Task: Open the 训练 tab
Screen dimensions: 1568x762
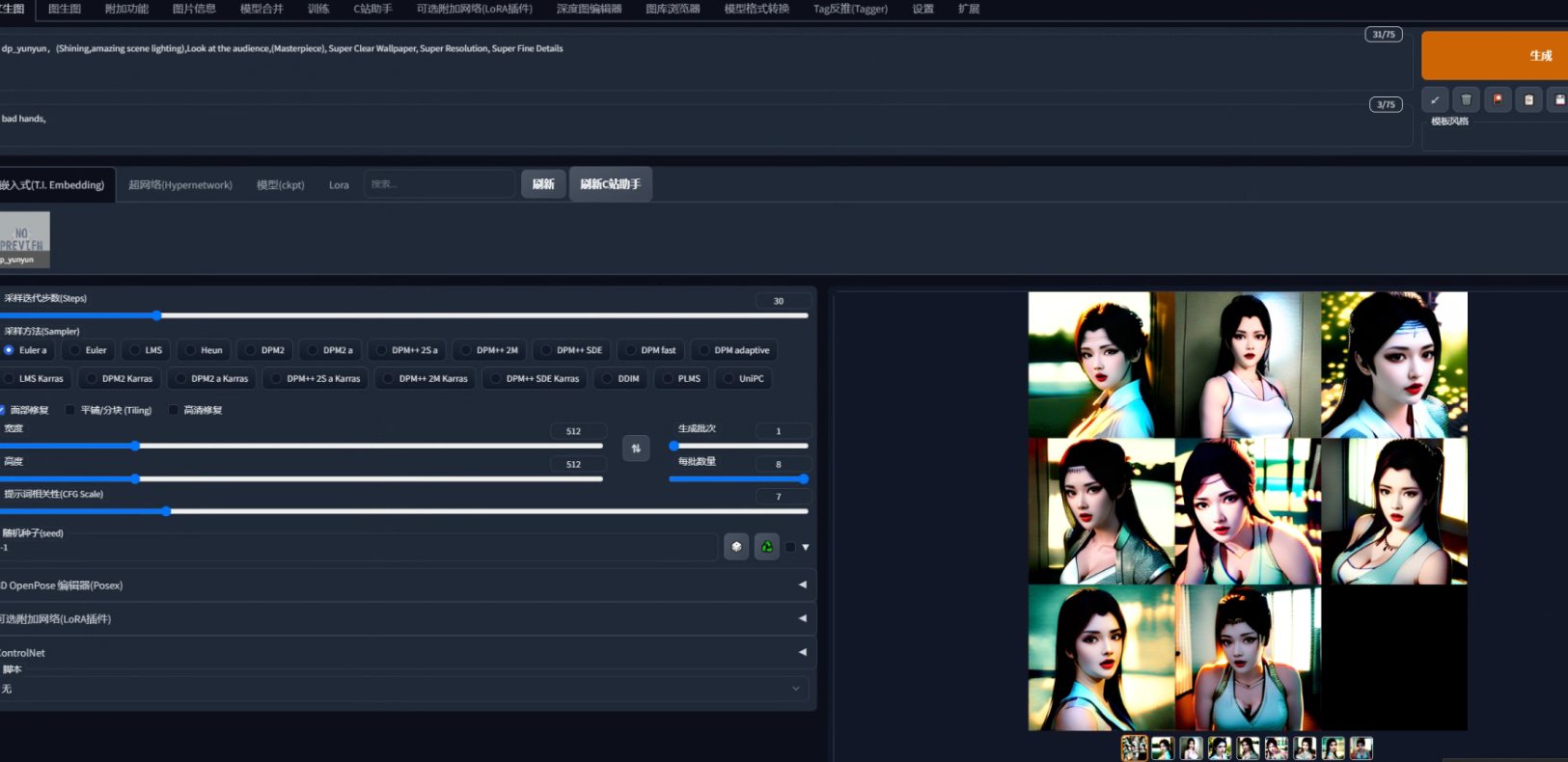Action: point(318,9)
